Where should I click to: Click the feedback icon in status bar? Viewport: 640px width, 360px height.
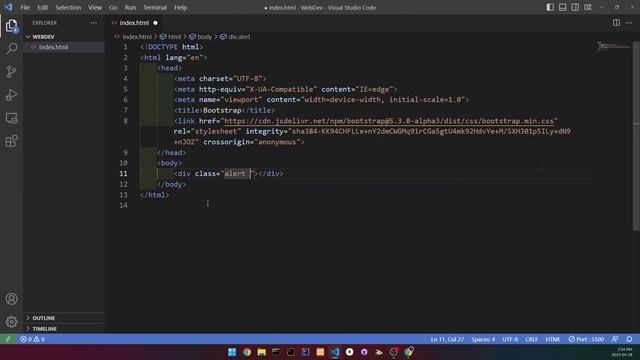615,339
